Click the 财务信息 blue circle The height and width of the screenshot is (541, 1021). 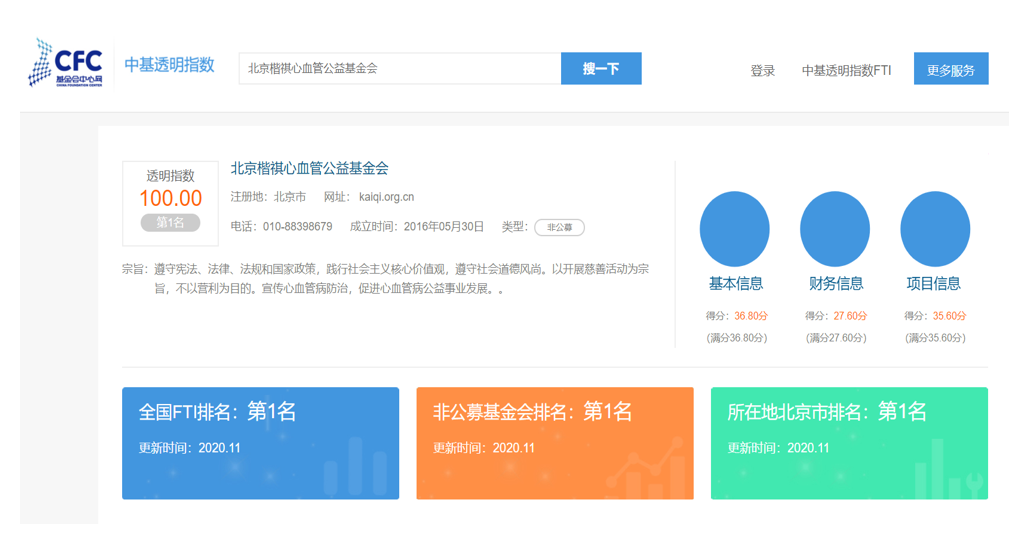coord(835,229)
